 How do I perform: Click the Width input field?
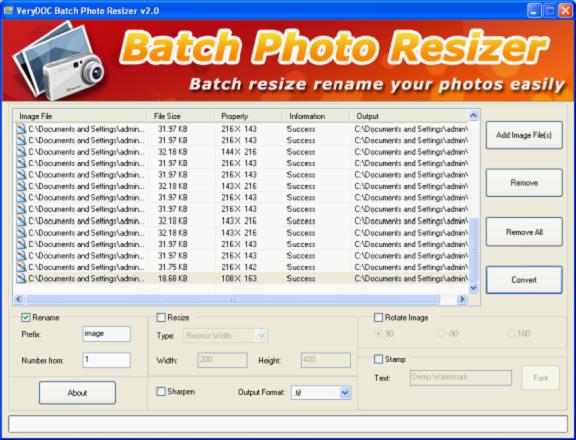(x=223, y=360)
